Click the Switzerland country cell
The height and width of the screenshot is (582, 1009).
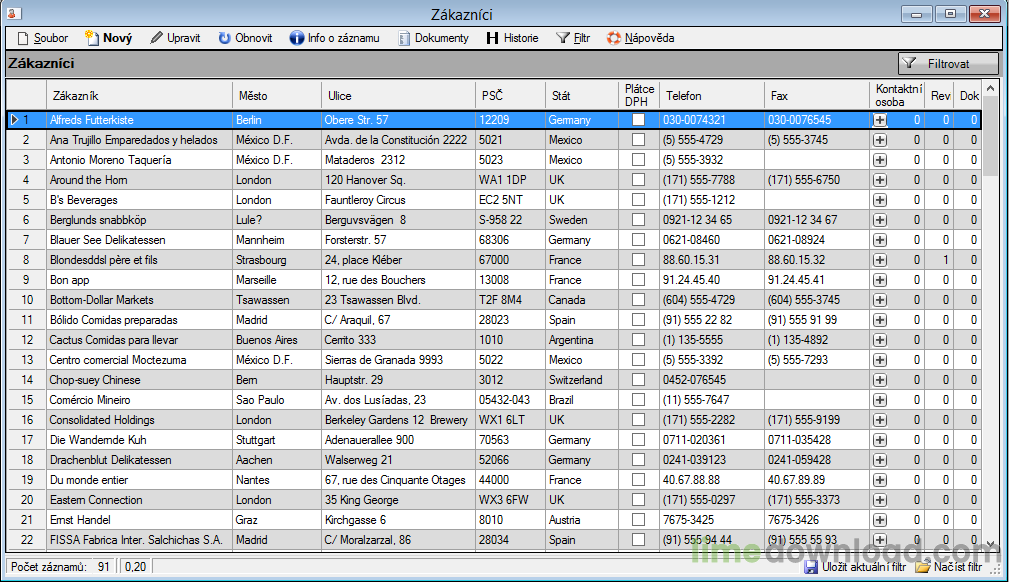point(582,380)
